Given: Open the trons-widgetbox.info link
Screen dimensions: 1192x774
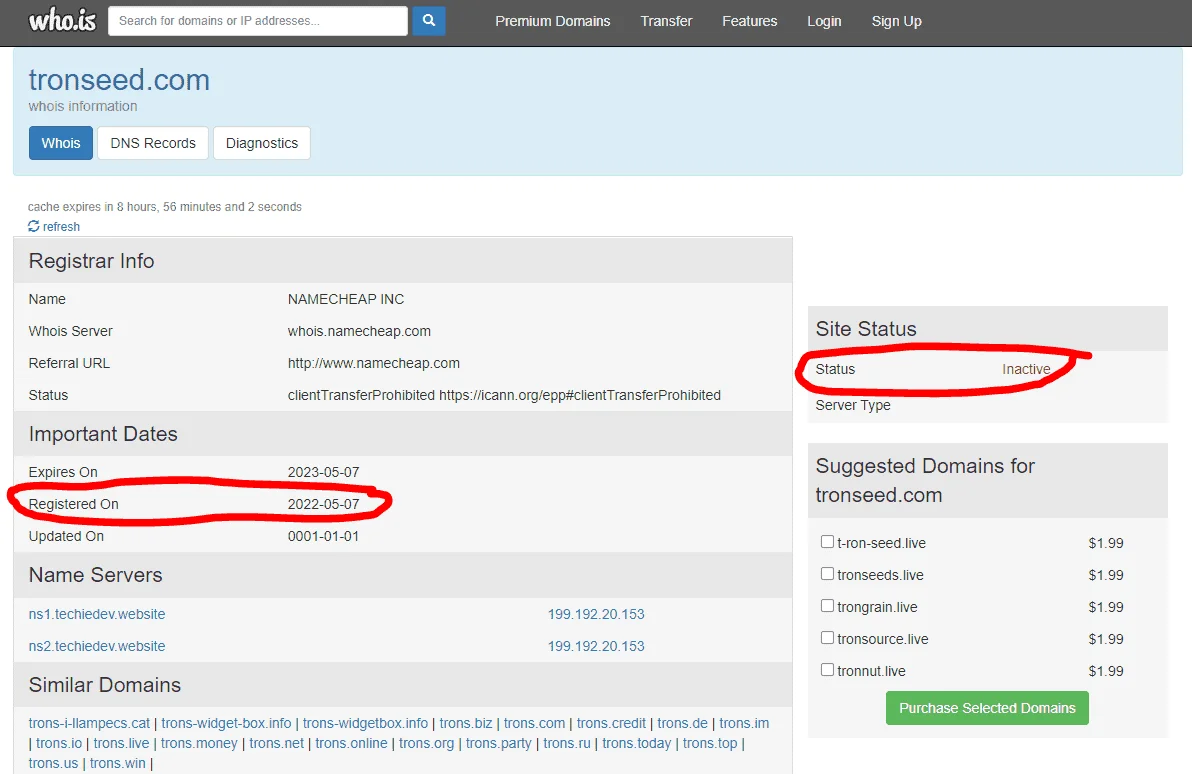Looking at the screenshot, I should tap(365, 723).
